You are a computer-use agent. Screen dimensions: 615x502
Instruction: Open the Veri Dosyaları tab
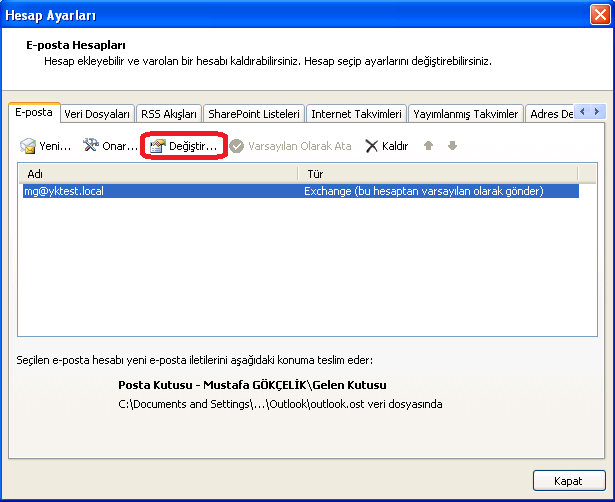[x=97, y=114]
